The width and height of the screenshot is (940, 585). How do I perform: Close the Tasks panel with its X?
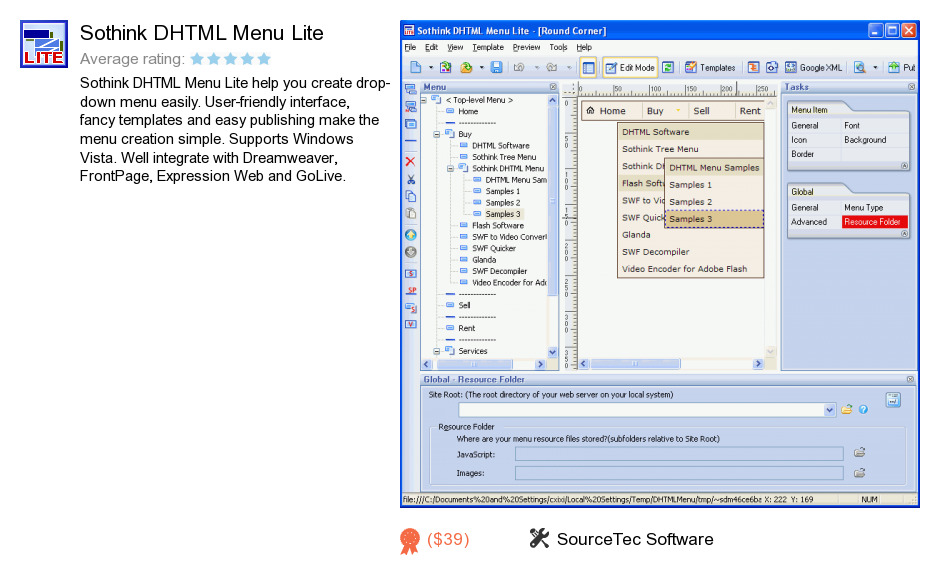911,87
